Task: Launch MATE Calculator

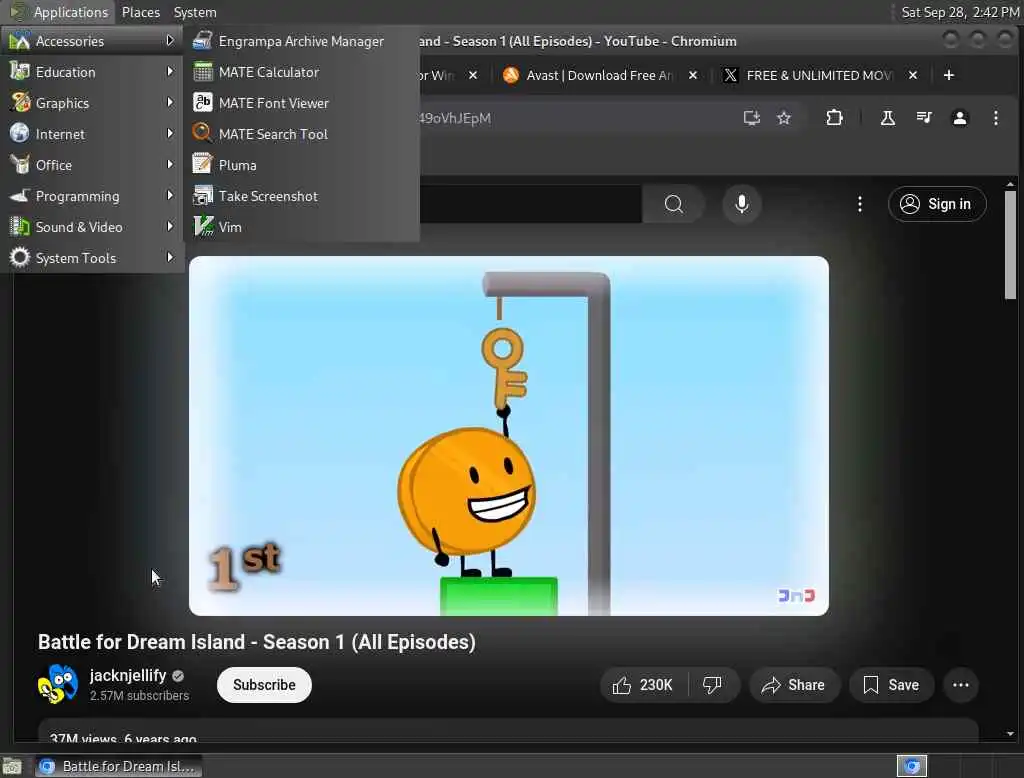Action: (301, 72)
